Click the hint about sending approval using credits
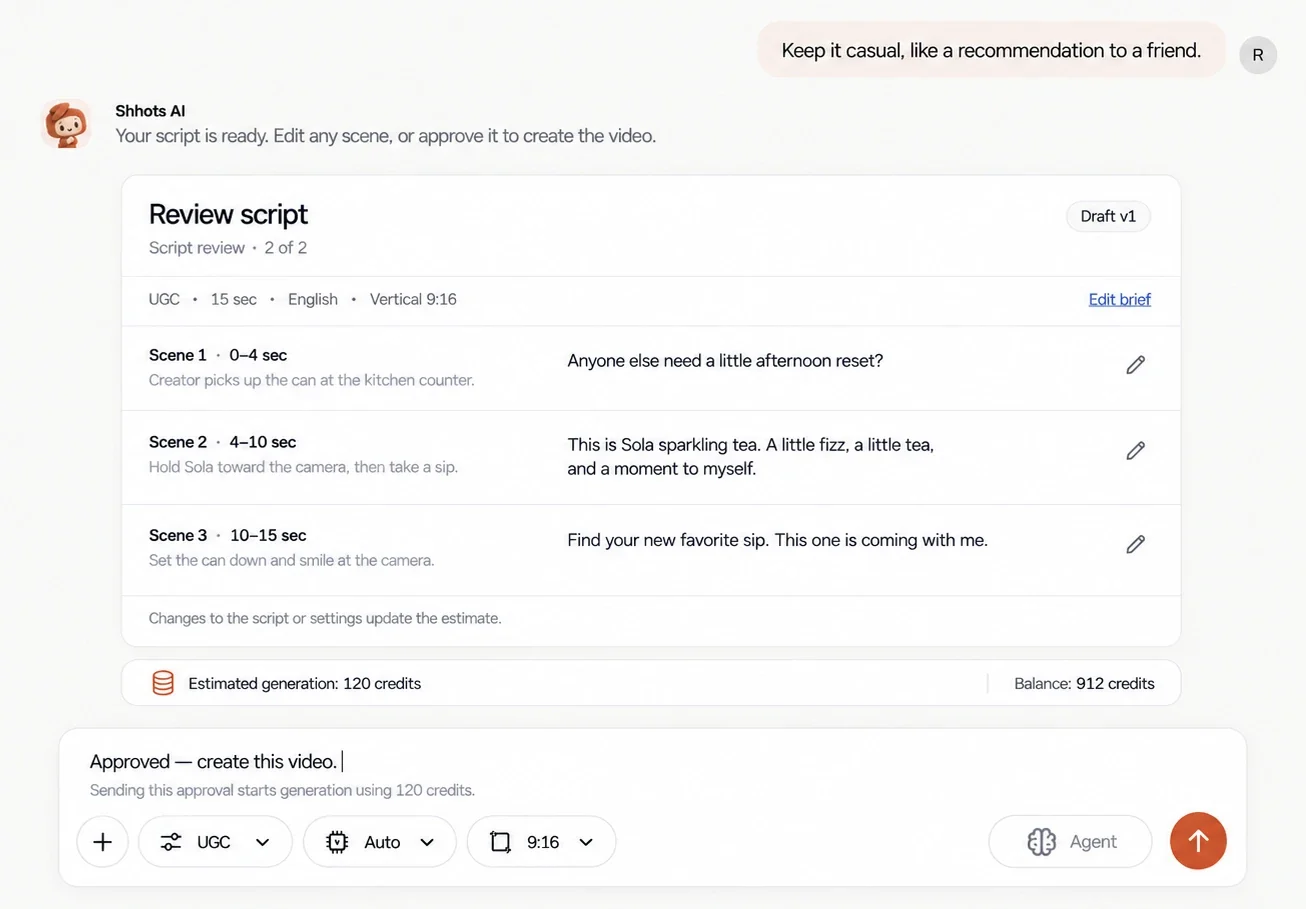 coord(282,790)
